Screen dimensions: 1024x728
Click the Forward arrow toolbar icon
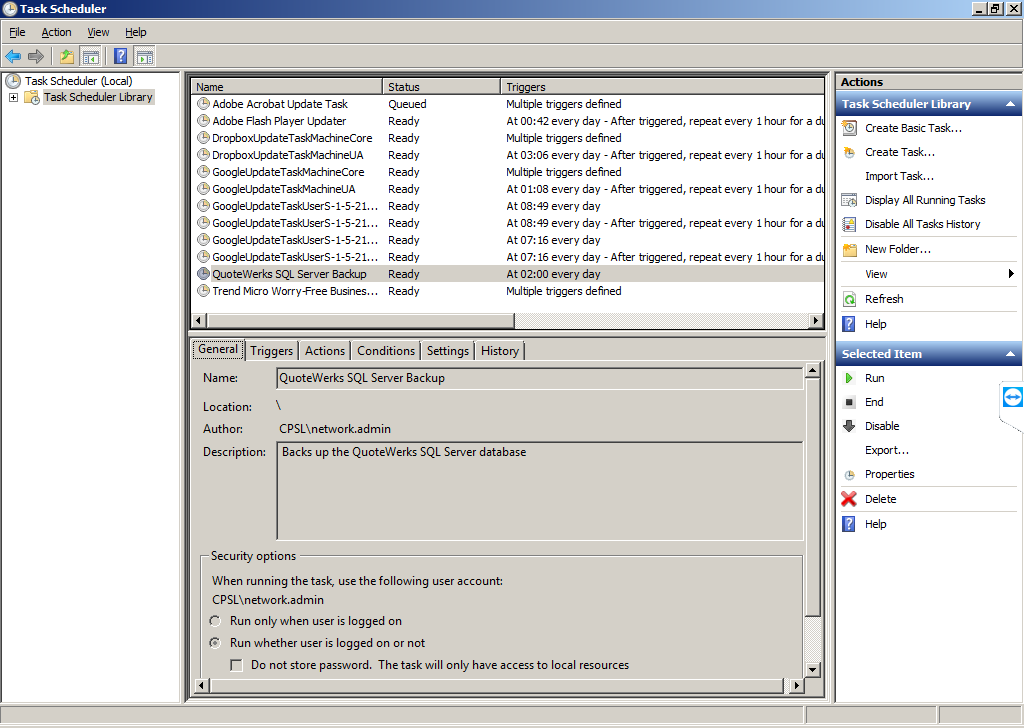coord(36,57)
